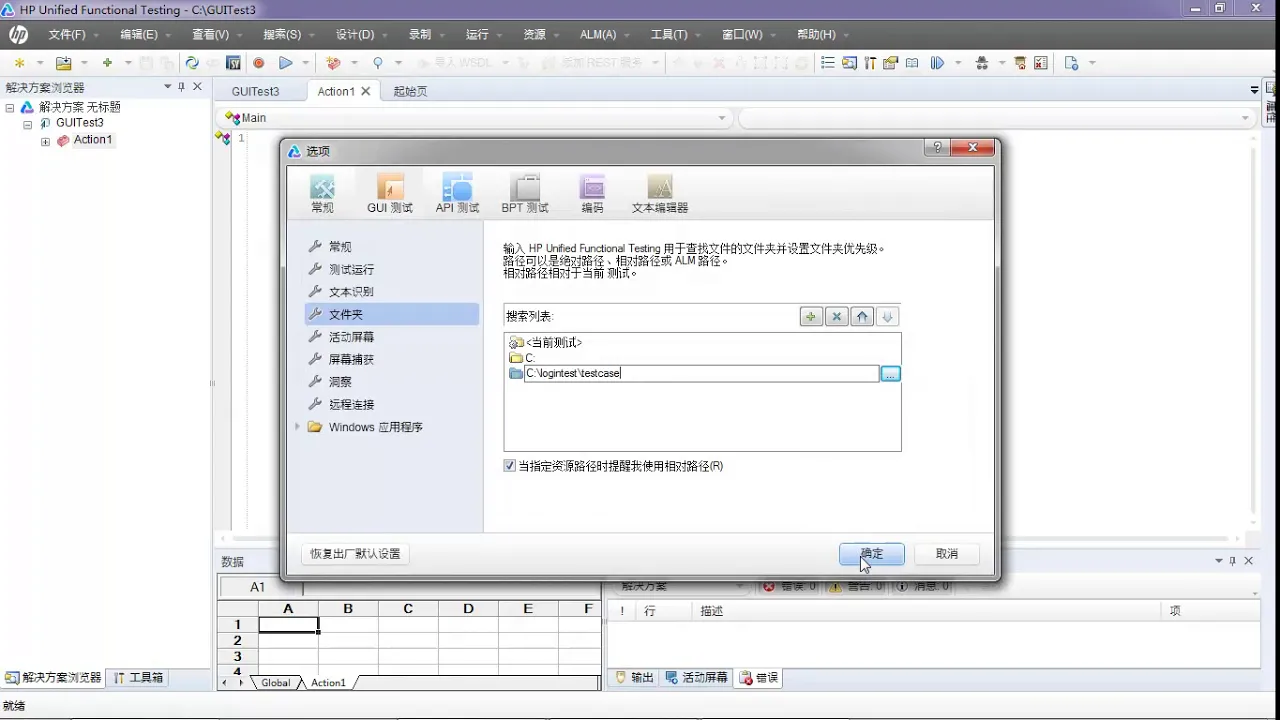Click the help question mark in dialog
The image size is (1280, 720).
click(x=937, y=148)
